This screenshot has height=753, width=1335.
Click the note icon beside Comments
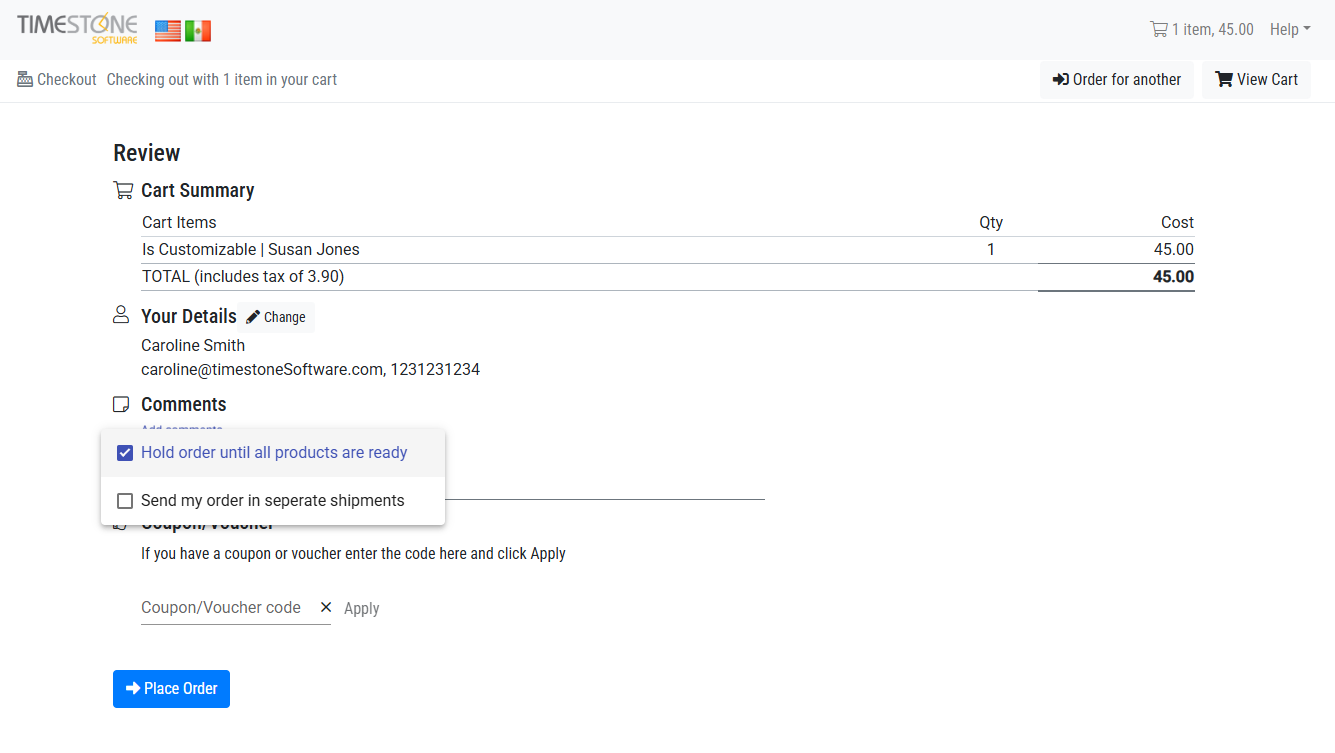(x=121, y=403)
